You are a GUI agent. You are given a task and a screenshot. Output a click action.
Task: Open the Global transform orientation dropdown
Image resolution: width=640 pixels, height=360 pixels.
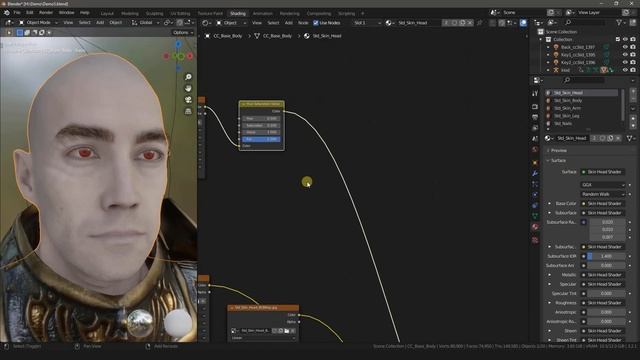(x=146, y=22)
